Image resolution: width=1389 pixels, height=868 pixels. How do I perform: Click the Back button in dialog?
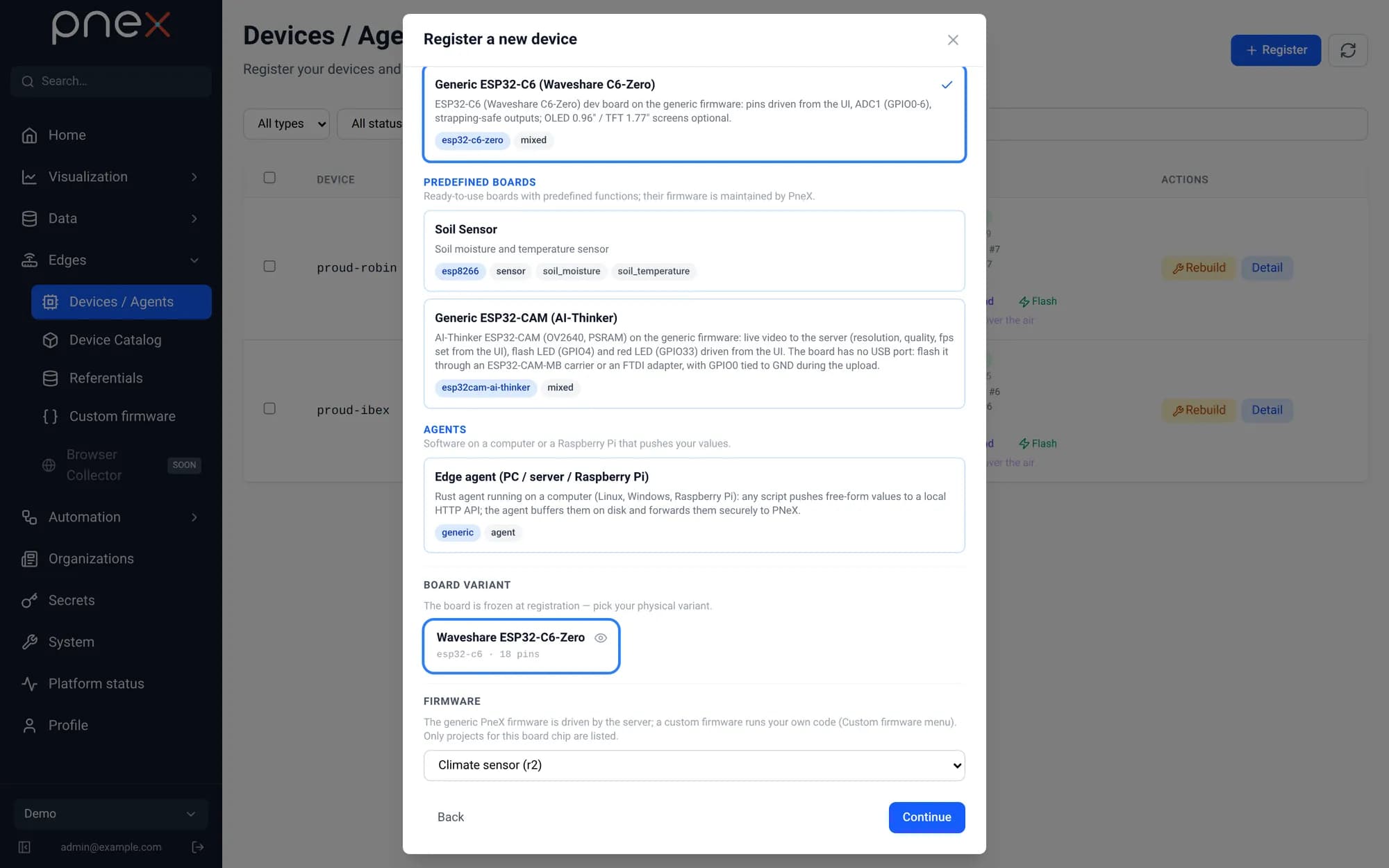coord(451,817)
